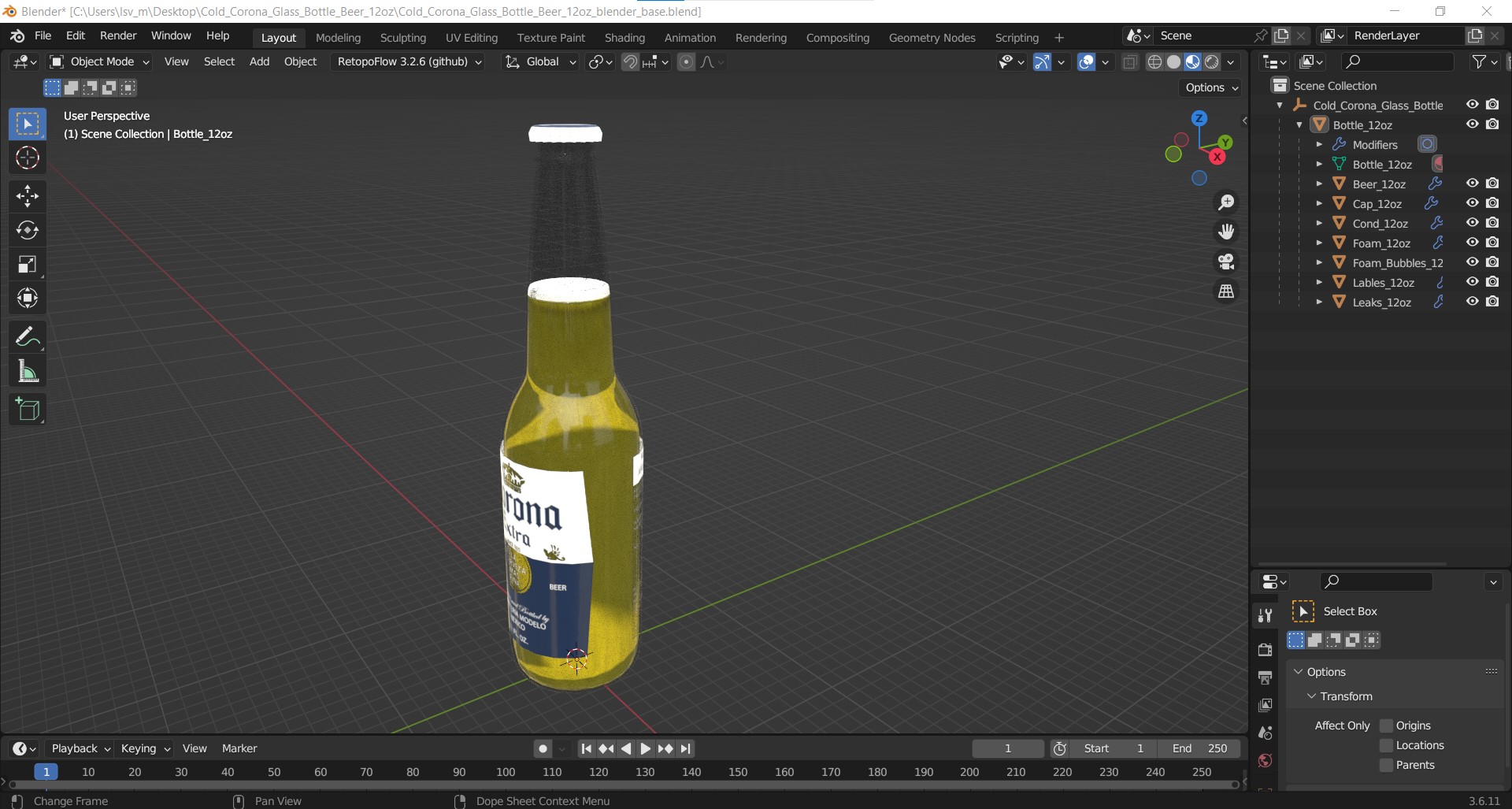Open the Playback dropdown in timeline
This screenshot has width=1512, height=809.
click(80, 748)
